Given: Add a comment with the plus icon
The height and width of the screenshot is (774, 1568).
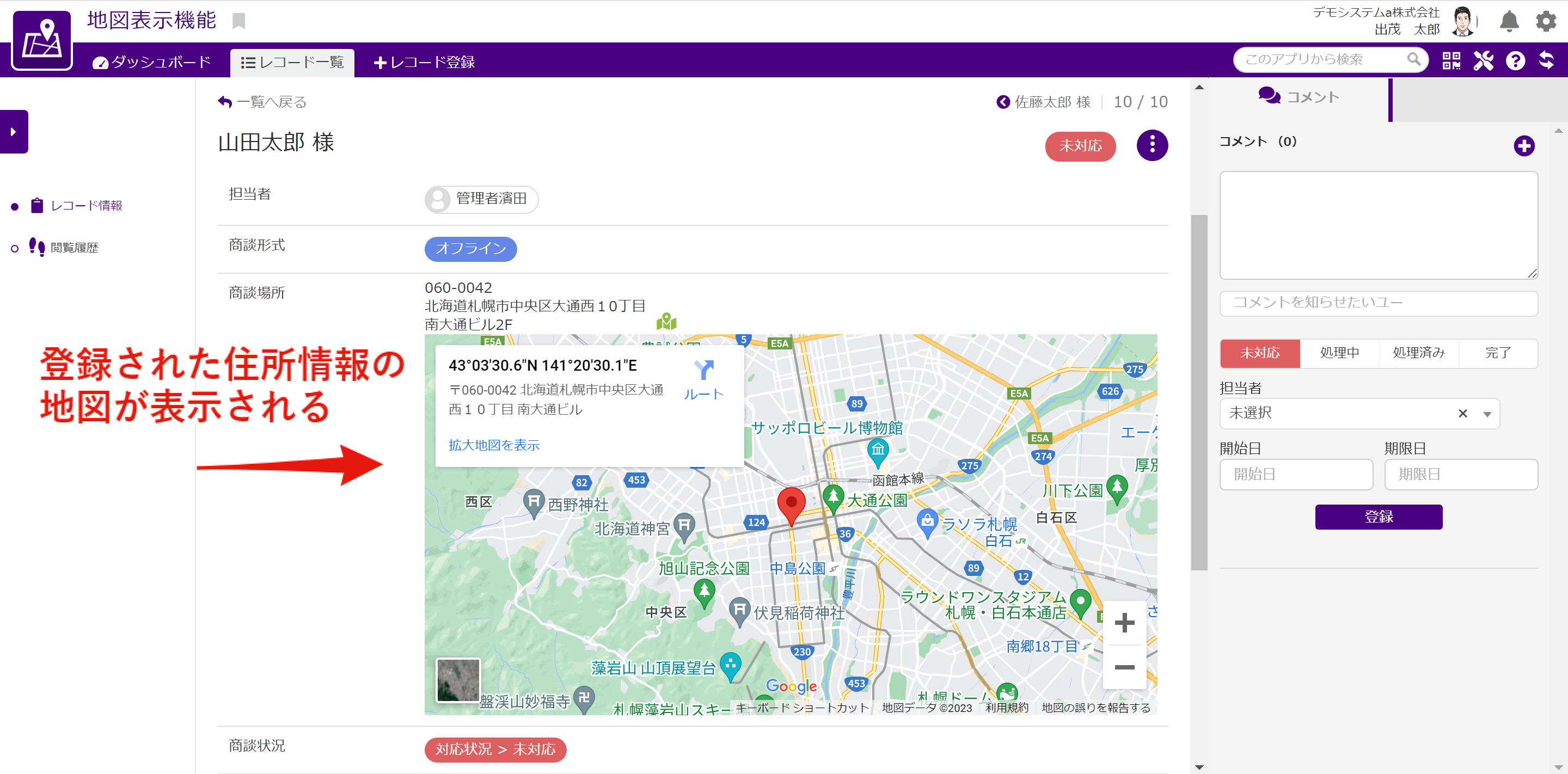Looking at the screenshot, I should pos(1523,145).
